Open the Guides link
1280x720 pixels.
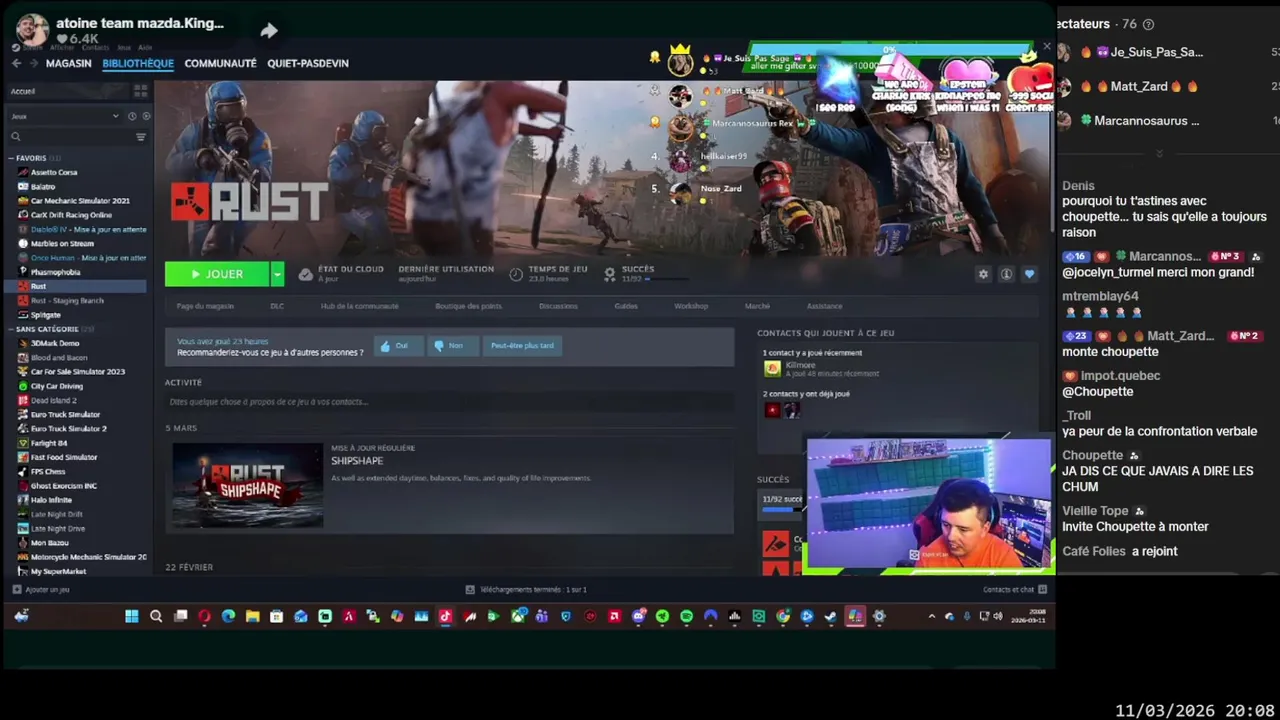(x=626, y=306)
